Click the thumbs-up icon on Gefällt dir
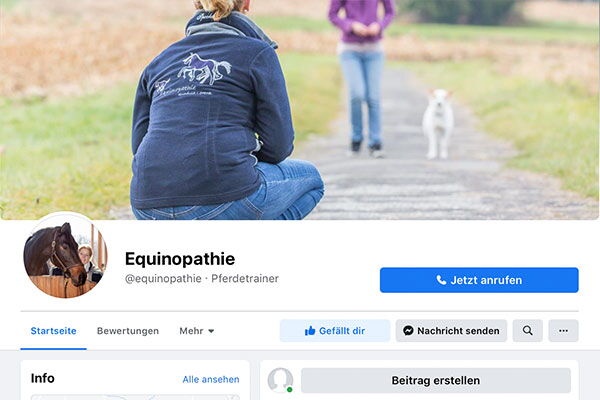Image resolution: width=600 pixels, height=400 pixels. point(310,331)
